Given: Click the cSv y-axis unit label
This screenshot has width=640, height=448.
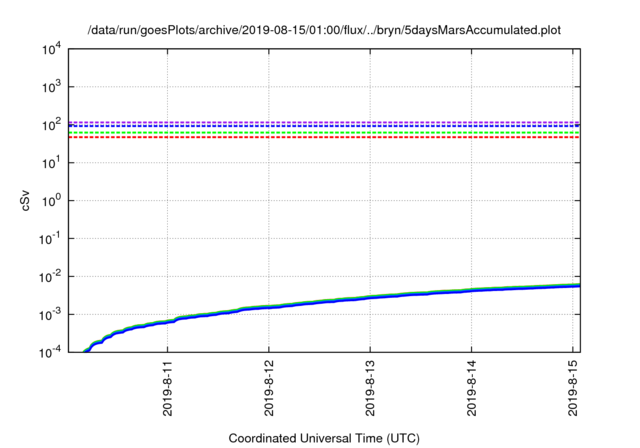Looking at the screenshot, I should click(x=25, y=201).
